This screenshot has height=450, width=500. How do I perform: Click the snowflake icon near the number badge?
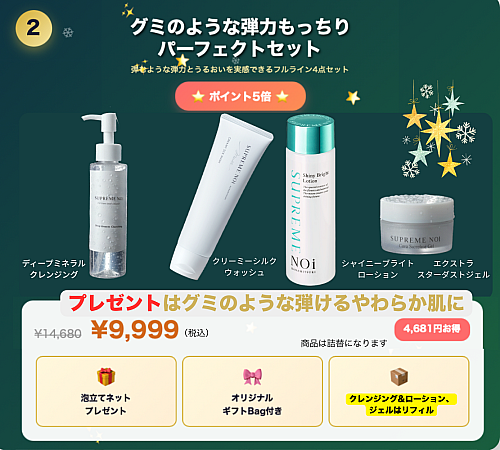coord(68,33)
